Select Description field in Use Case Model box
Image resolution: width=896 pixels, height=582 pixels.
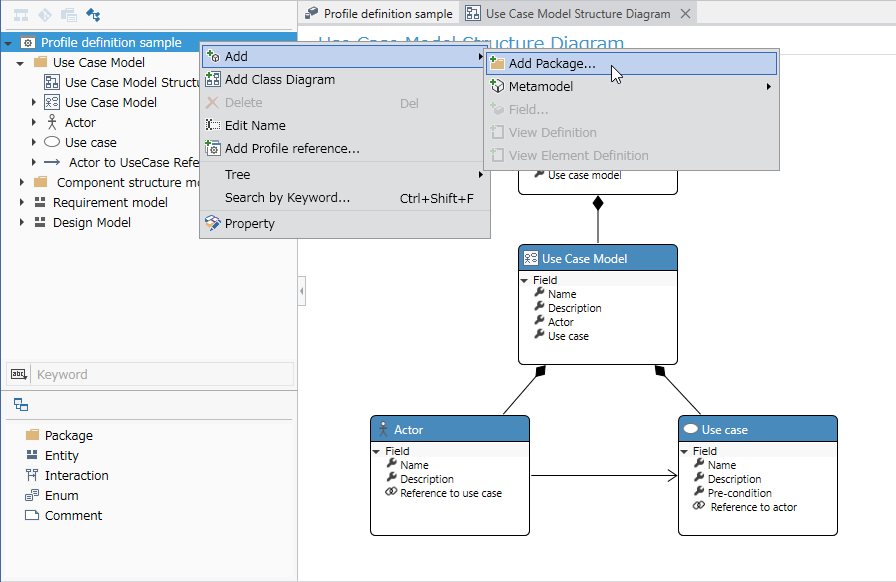click(574, 308)
